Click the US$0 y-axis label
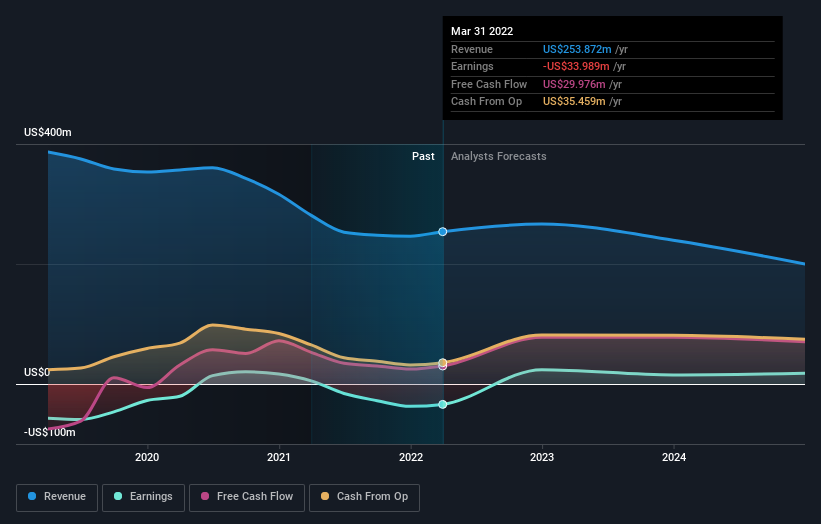The height and width of the screenshot is (524, 821). (37, 372)
